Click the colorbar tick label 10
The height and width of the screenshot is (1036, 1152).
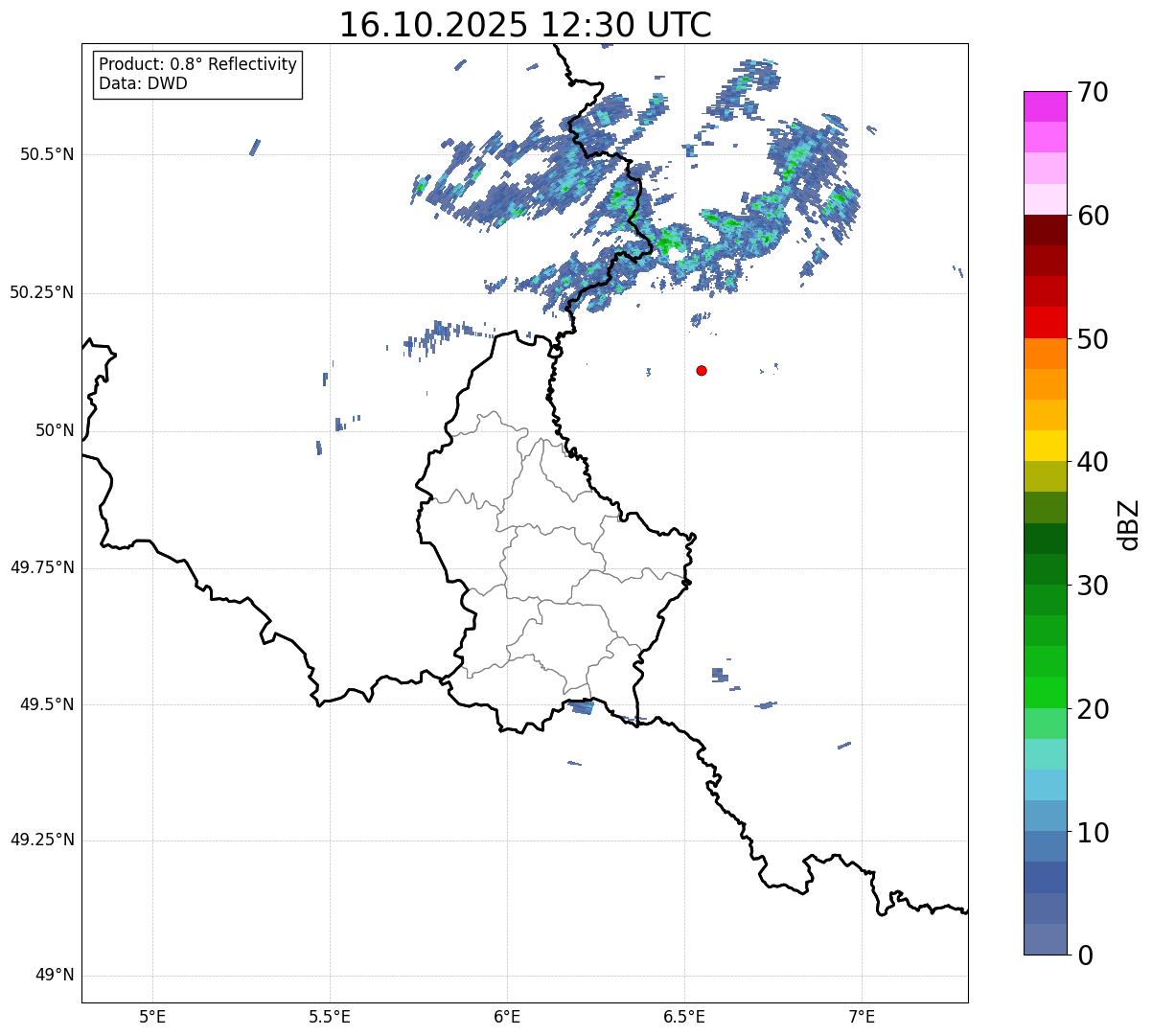pyautogui.click(x=1093, y=832)
